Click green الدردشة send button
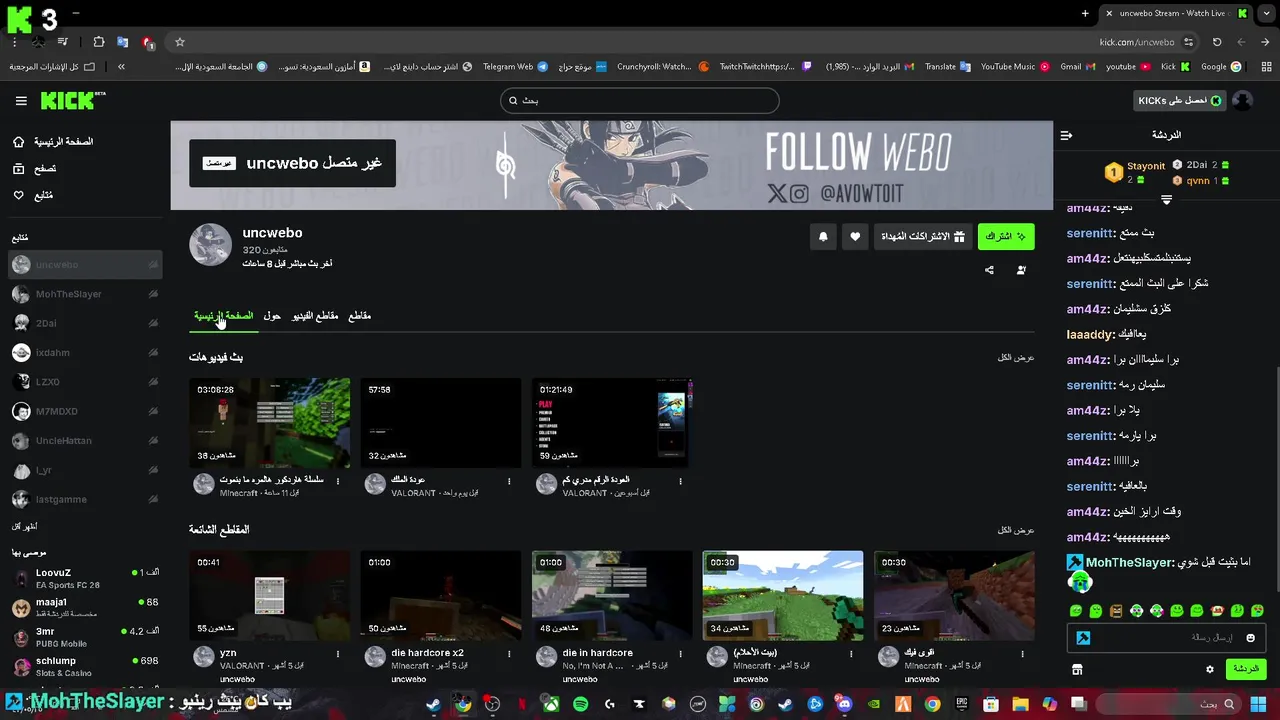Image resolution: width=1280 pixels, height=720 pixels. tap(1245, 669)
